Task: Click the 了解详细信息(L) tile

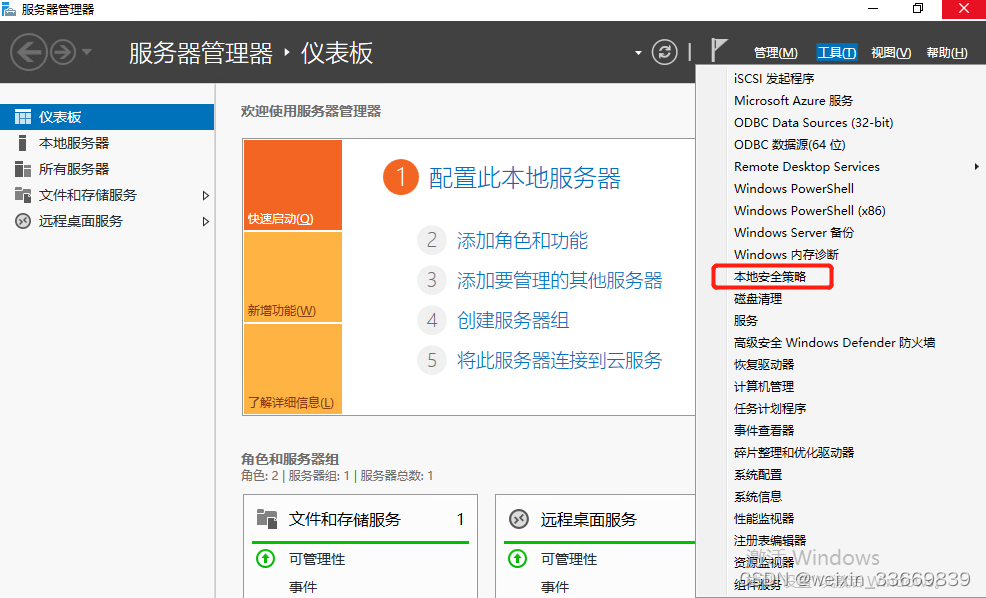Action: [x=293, y=369]
